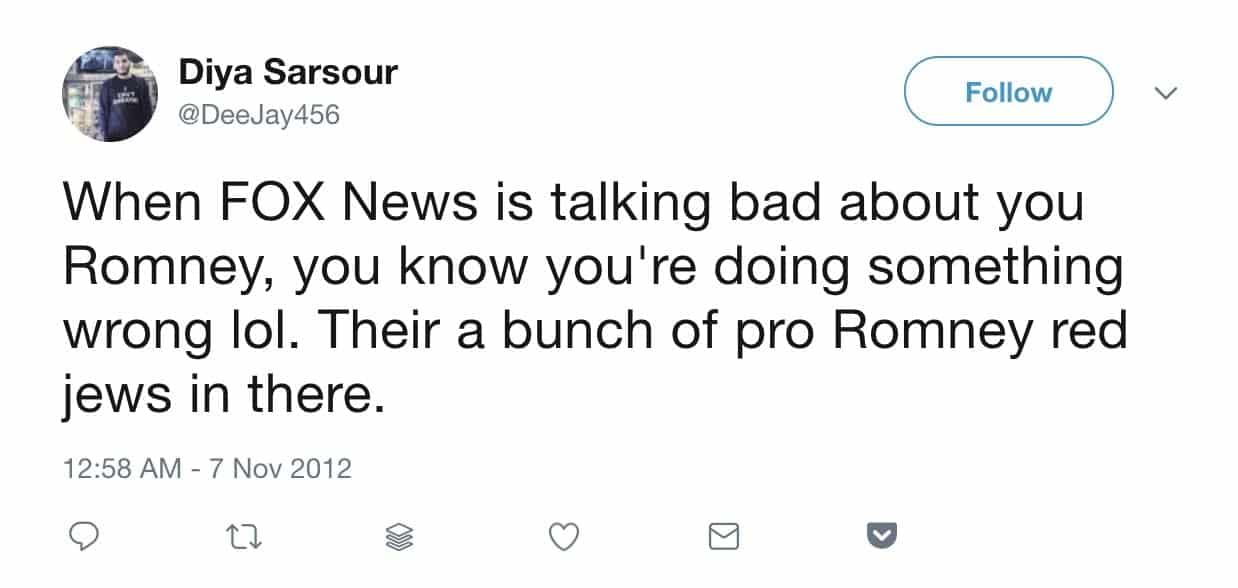1238x588 pixels.
Task: Expand the tweet options chevron menu
Action: (1165, 93)
